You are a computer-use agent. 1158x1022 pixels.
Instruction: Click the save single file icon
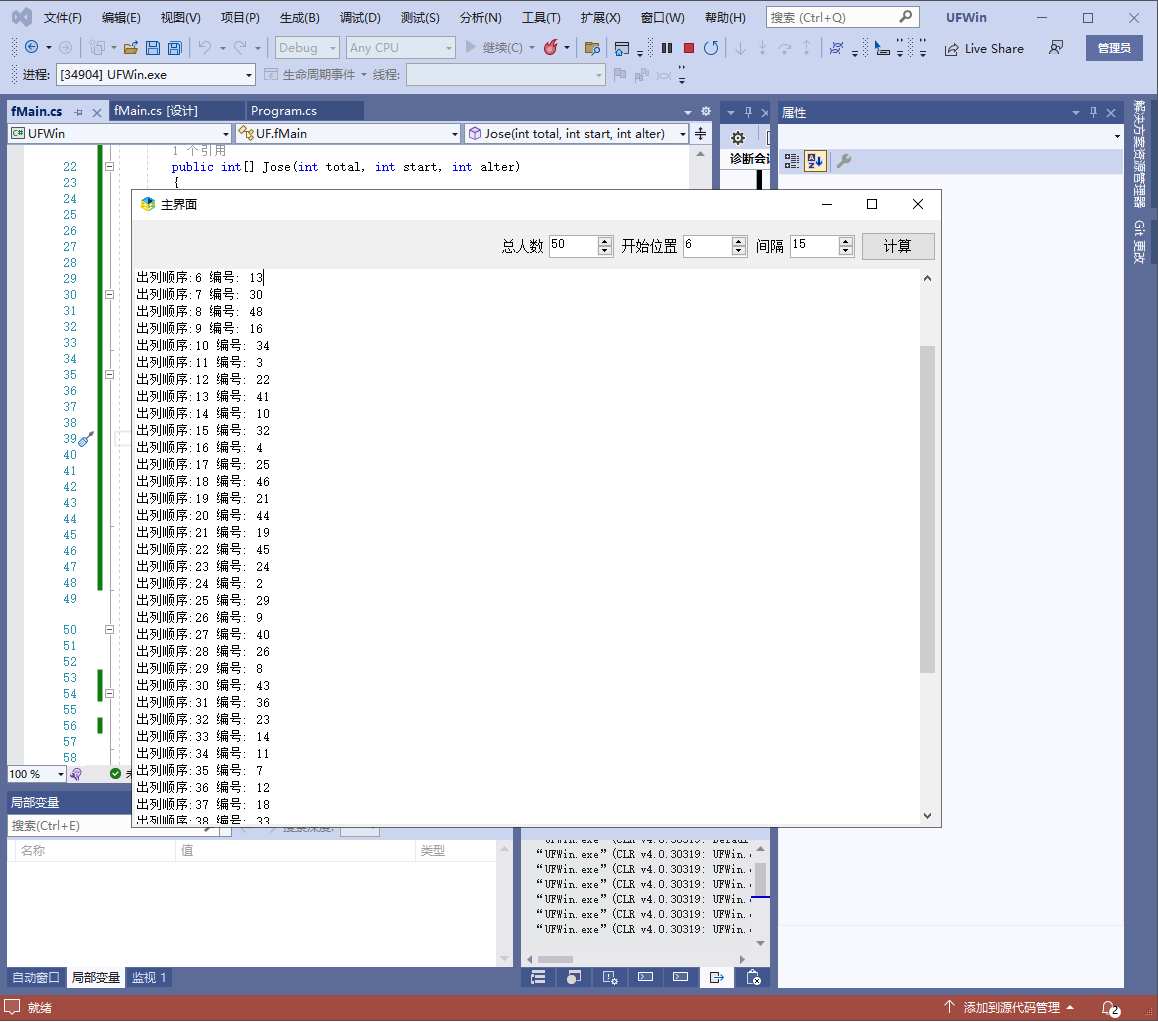[x=153, y=48]
